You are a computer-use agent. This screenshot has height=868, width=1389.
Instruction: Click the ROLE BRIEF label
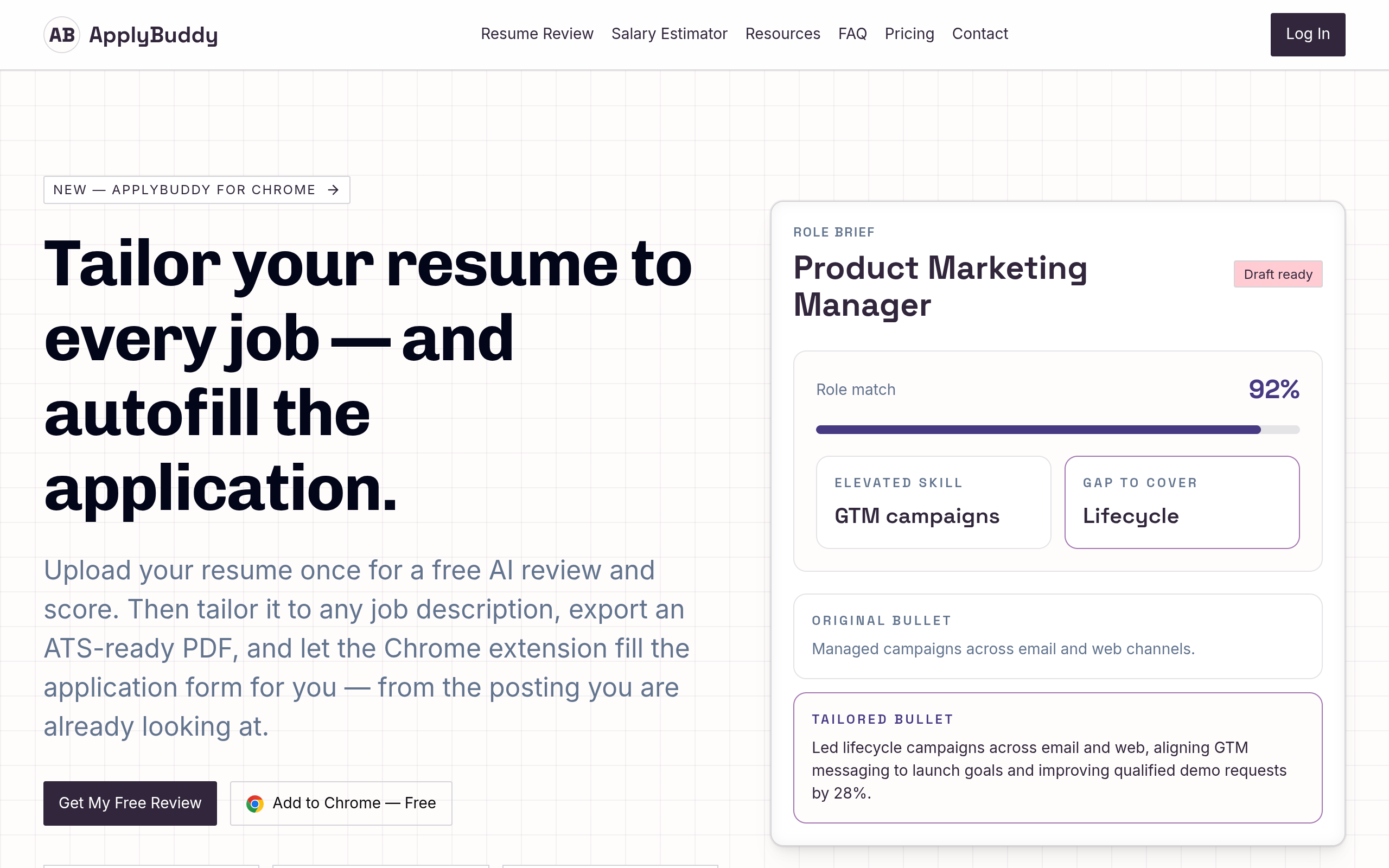click(x=834, y=232)
